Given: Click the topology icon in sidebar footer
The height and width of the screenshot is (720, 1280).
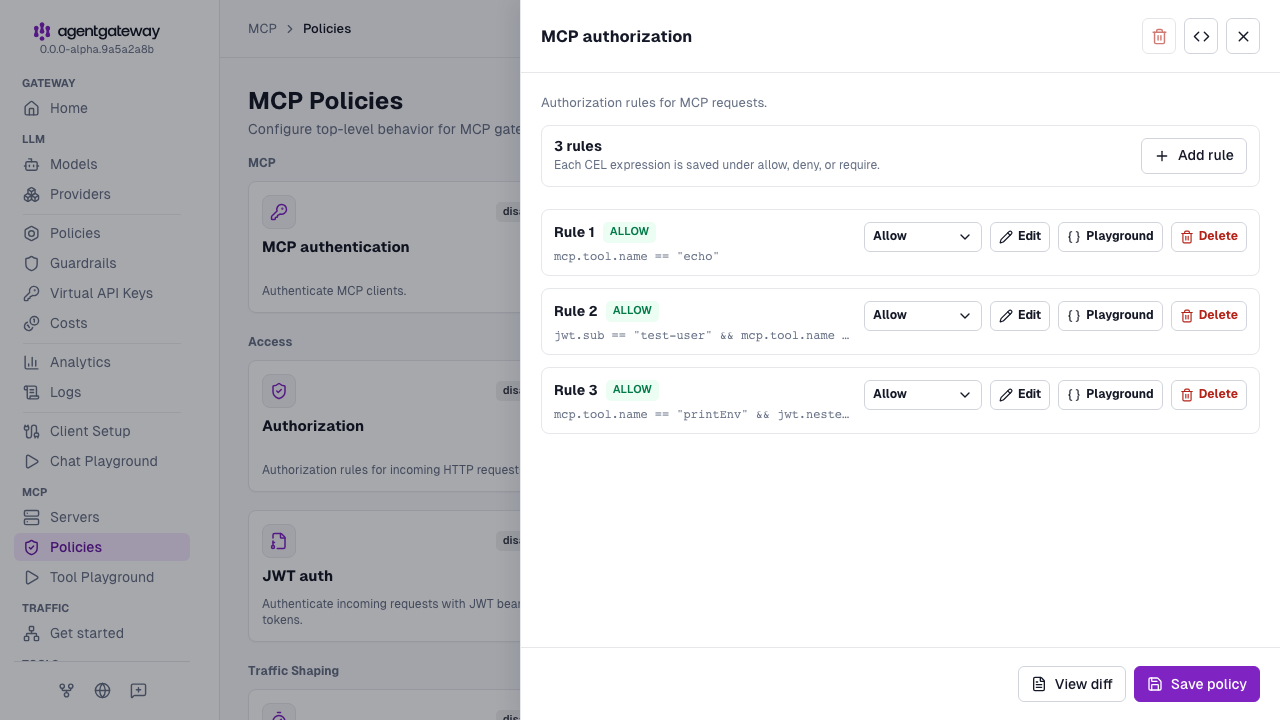Looking at the screenshot, I should [x=66, y=690].
